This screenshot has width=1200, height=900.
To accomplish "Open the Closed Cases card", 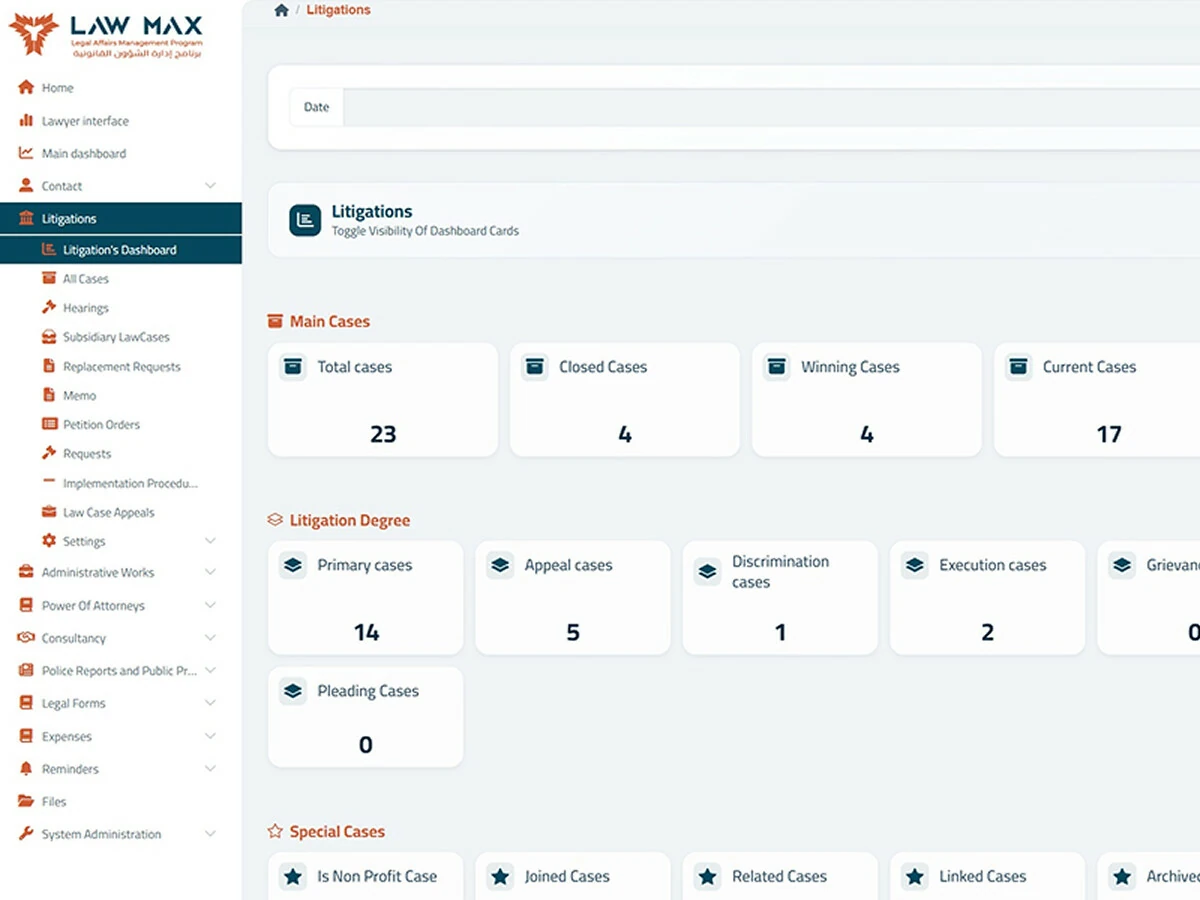I will pyautogui.click(x=625, y=400).
